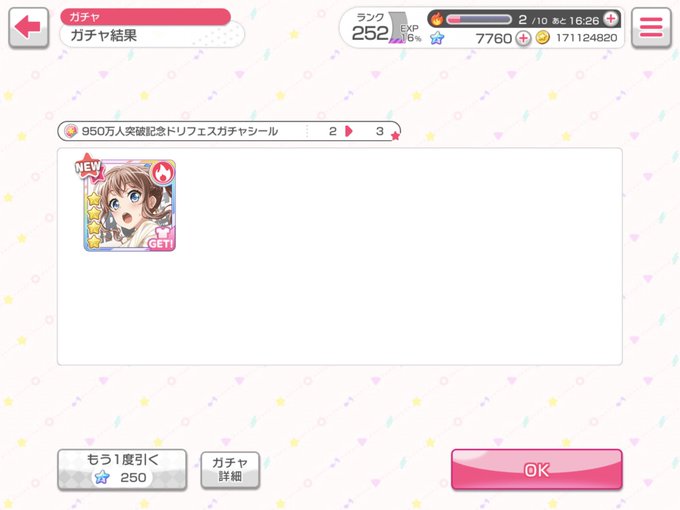The width and height of the screenshot is (680, 510).
Task: Tap the NEW badge on the card
Action: point(88,167)
